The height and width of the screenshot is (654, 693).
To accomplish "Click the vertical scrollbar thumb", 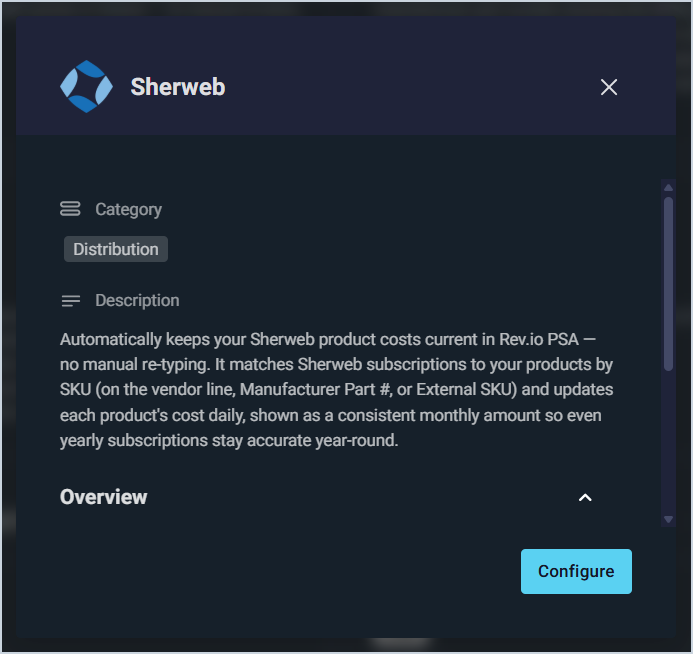I will tap(668, 283).
